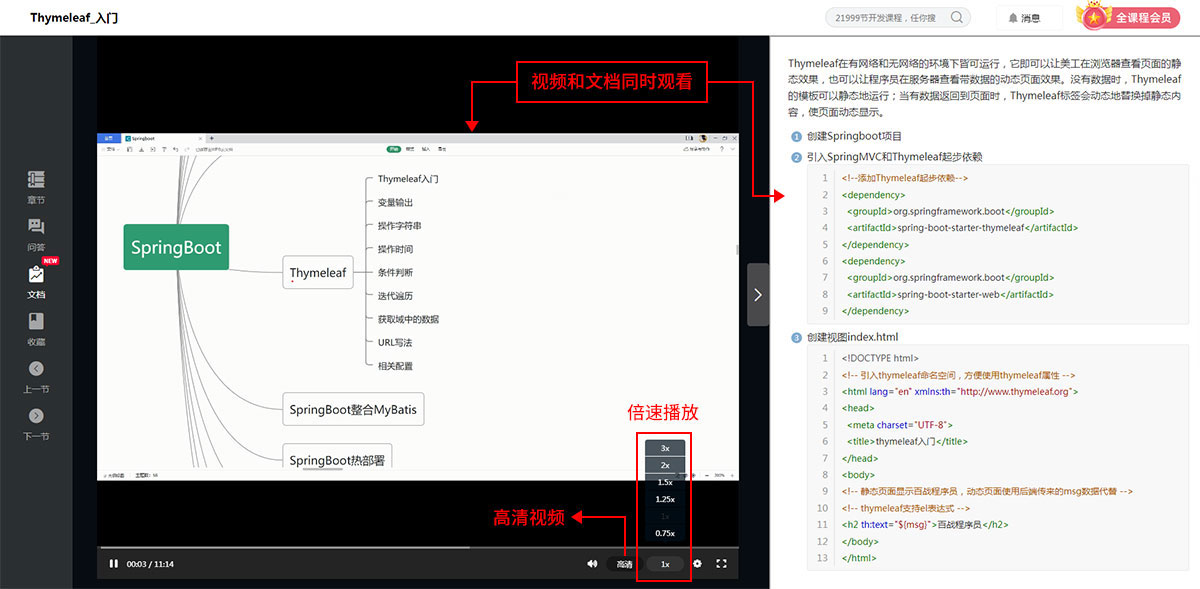
Task: Go to the previous lesson 上一节
Action: [x=36, y=377]
